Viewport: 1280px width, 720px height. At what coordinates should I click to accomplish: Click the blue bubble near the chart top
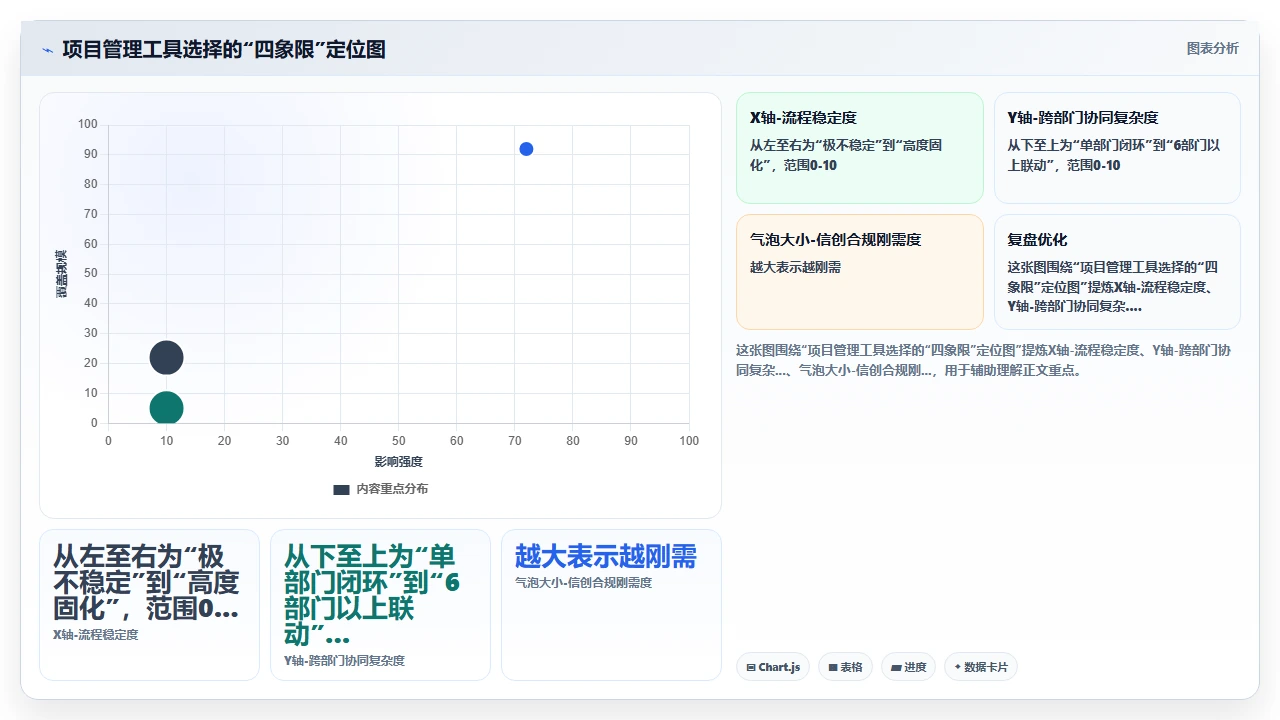pyautogui.click(x=526, y=149)
